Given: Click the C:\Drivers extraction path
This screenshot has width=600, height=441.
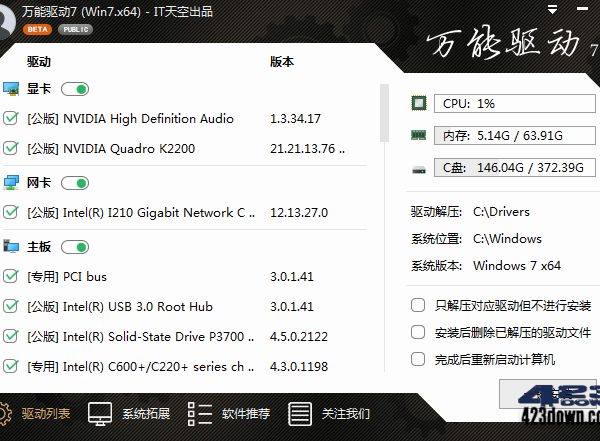Looking at the screenshot, I should [x=501, y=212].
